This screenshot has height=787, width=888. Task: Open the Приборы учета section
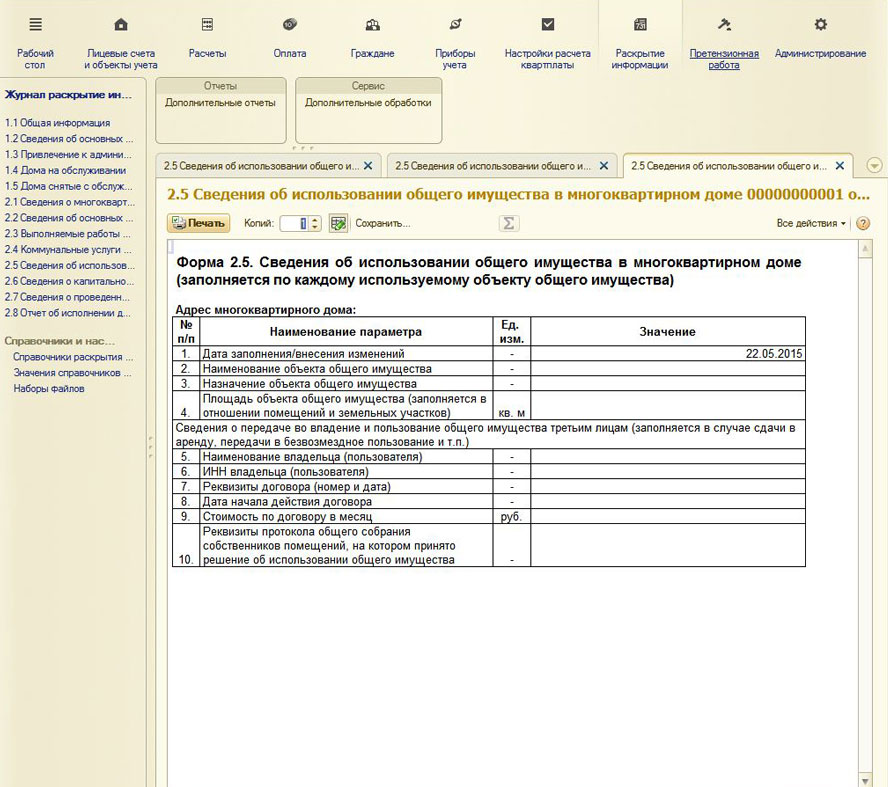[455, 44]
